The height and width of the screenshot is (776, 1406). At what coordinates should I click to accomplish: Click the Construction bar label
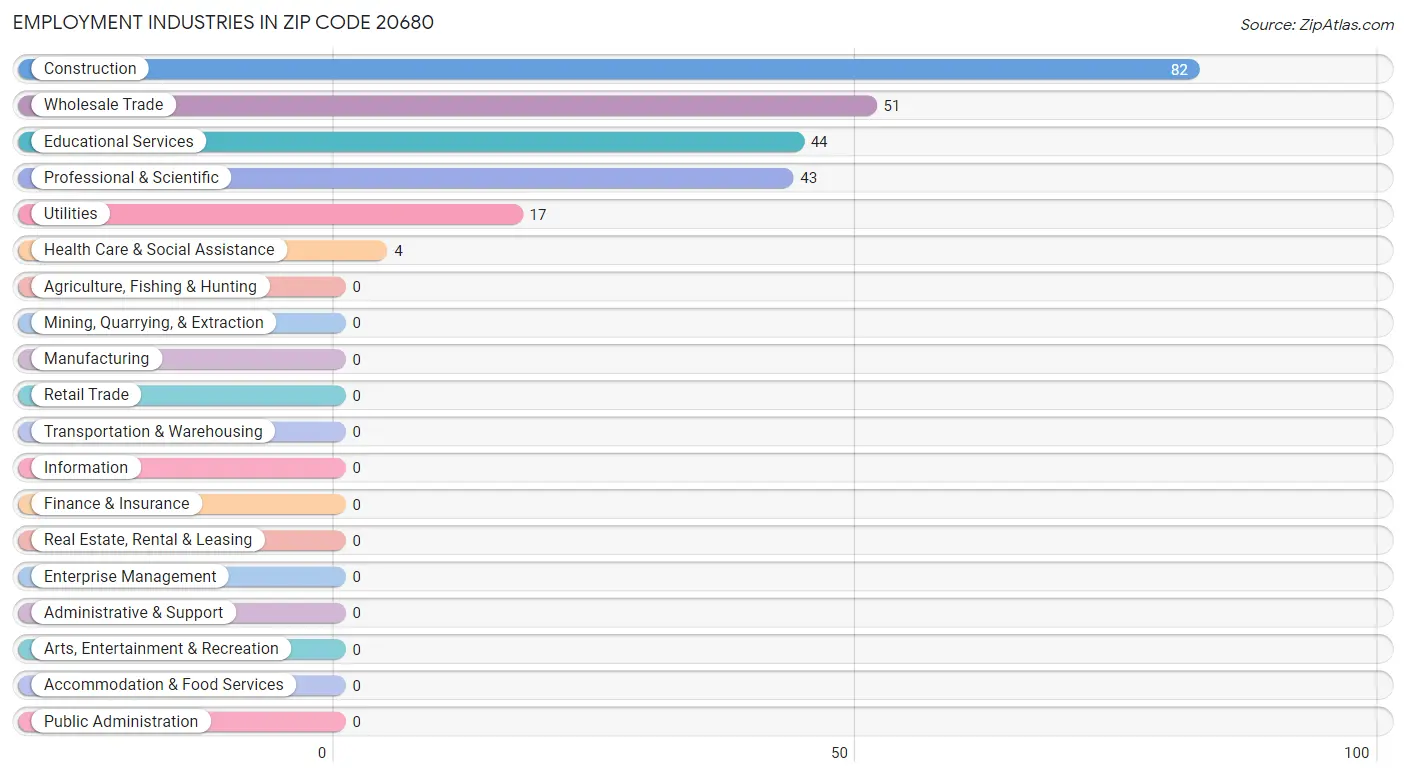click(90, 69)
